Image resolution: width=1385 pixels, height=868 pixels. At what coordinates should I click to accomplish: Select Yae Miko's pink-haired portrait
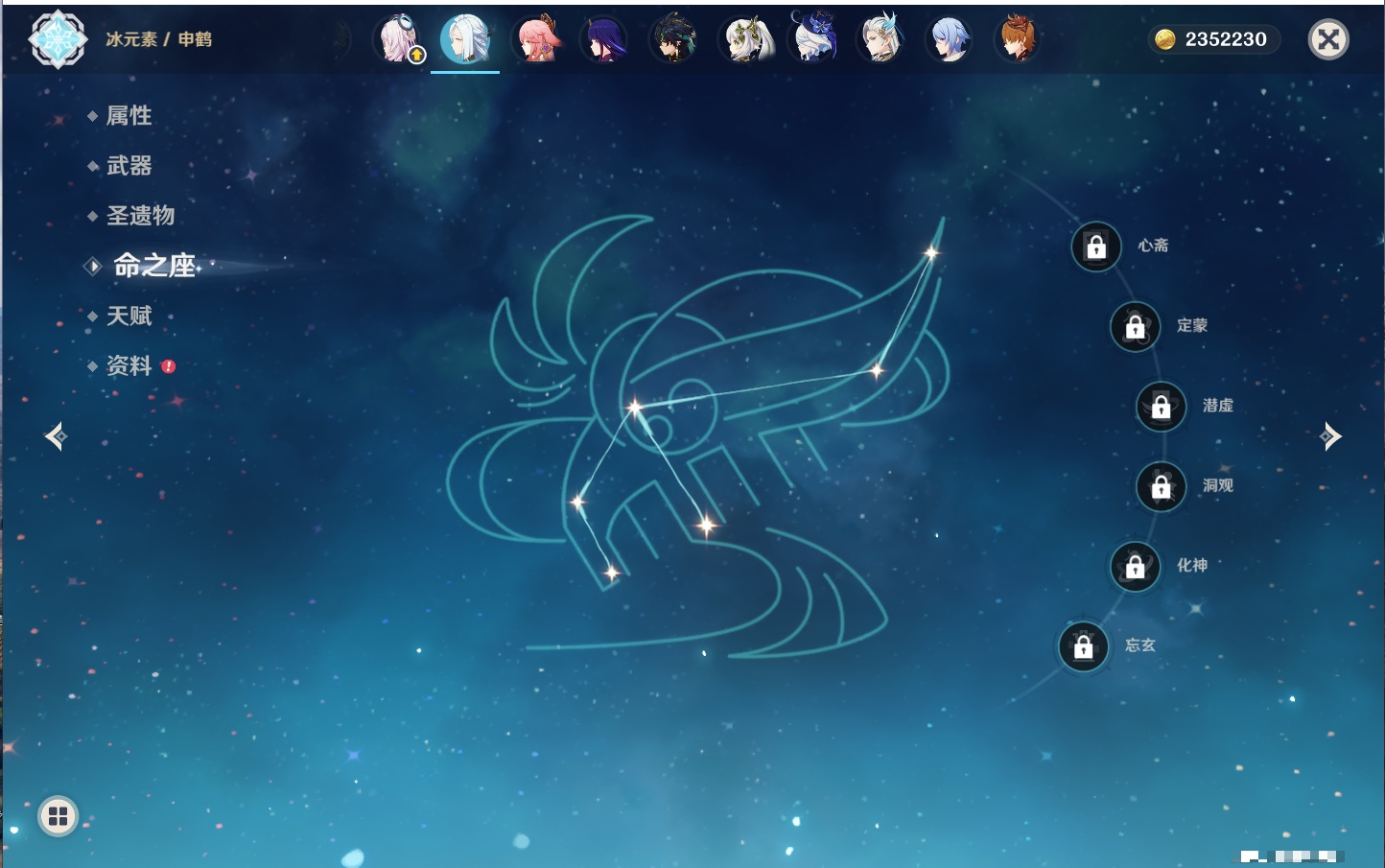click(536, 40)
